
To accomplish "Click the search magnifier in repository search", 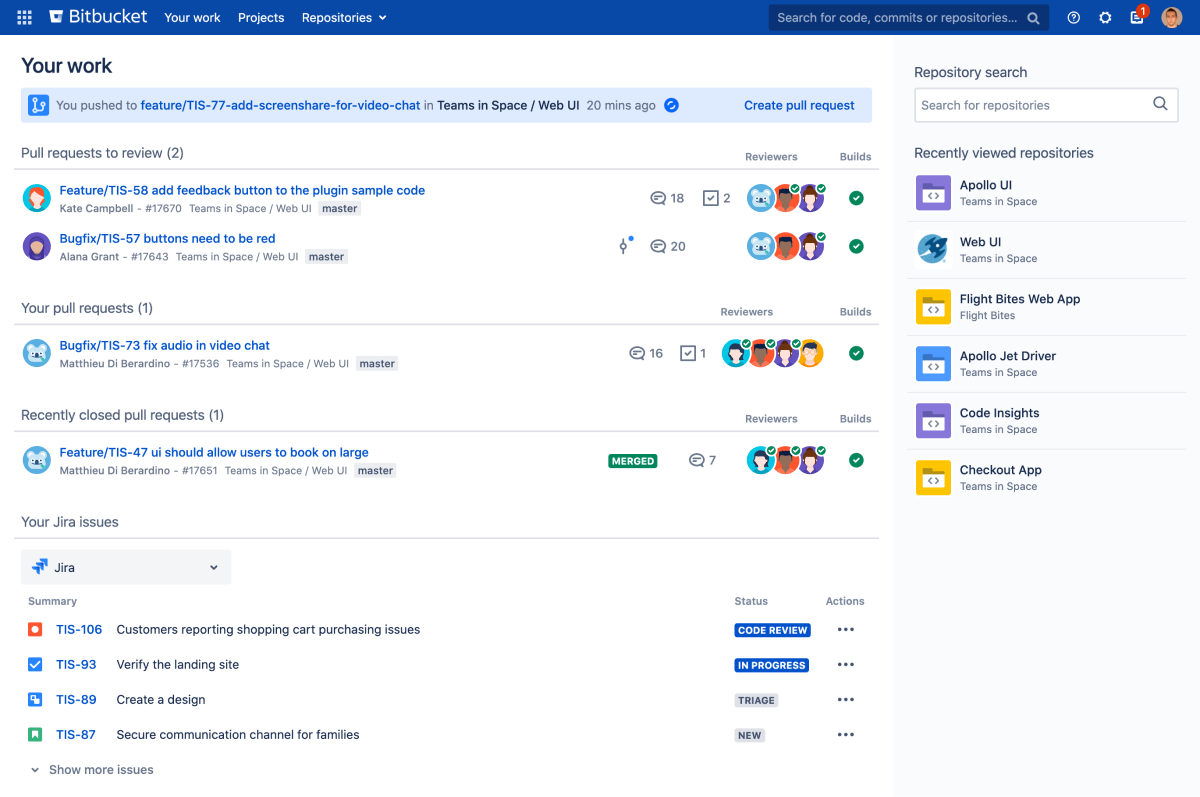I will [1160, 104].
